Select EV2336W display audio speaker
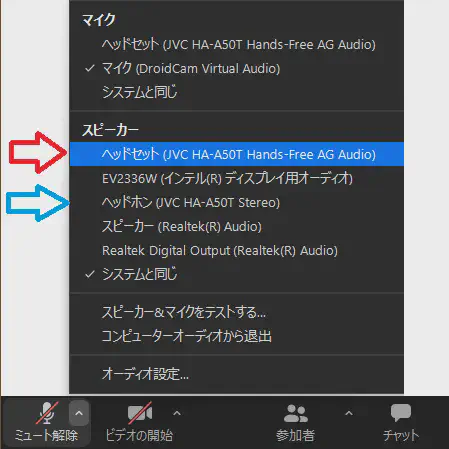This screenshot has width=449, height=449. 237,178
